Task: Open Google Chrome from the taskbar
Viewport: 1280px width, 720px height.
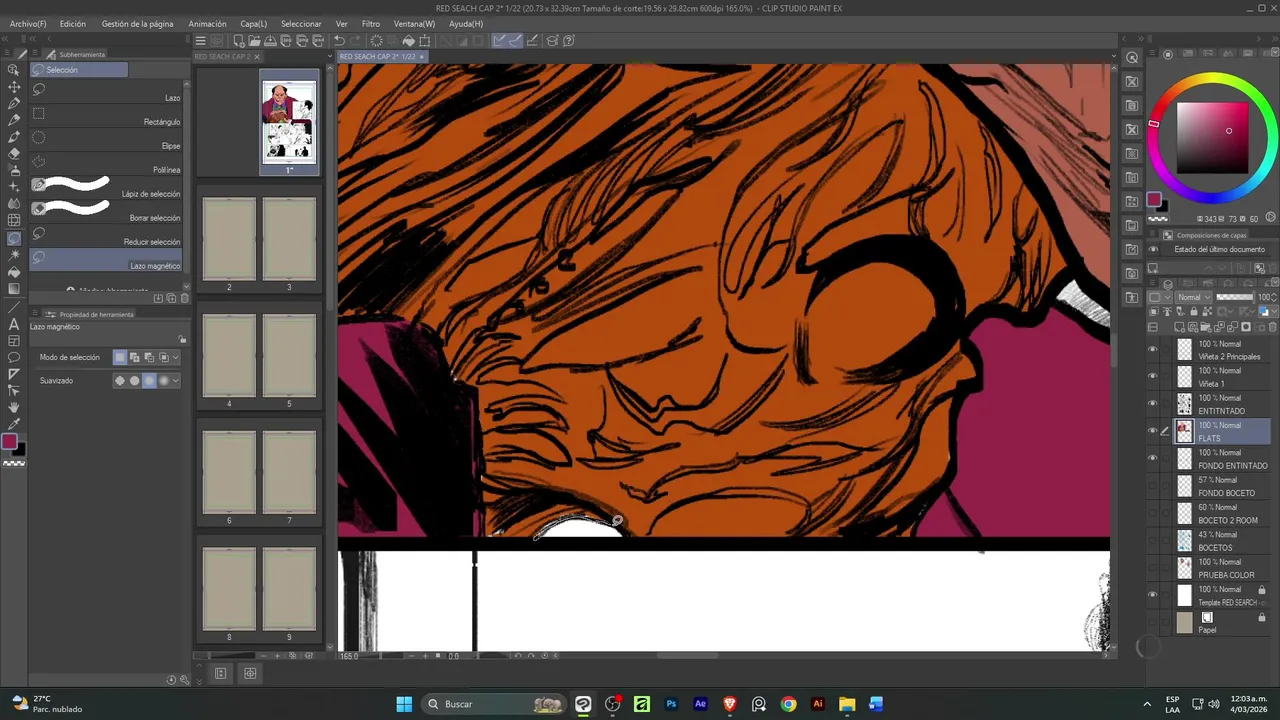Action: tap(788, 704)
